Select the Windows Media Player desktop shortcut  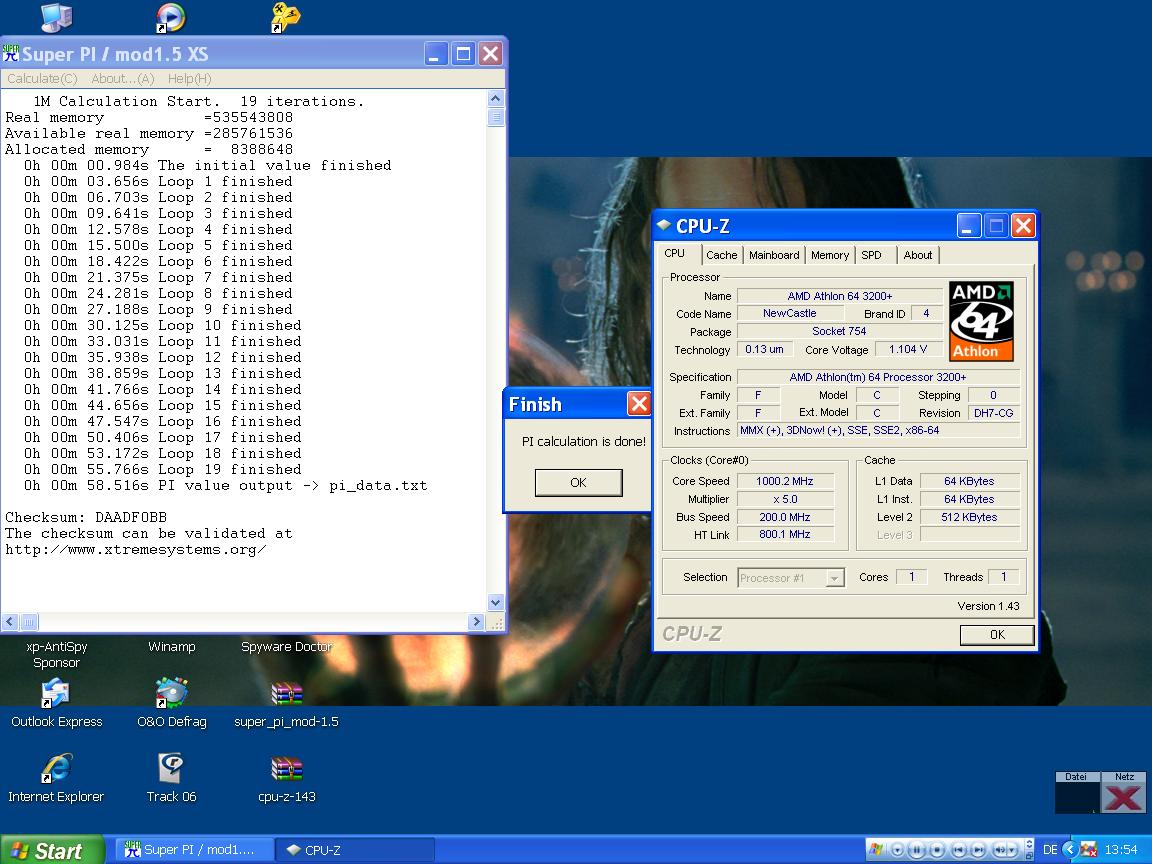(x=170, y=18)
